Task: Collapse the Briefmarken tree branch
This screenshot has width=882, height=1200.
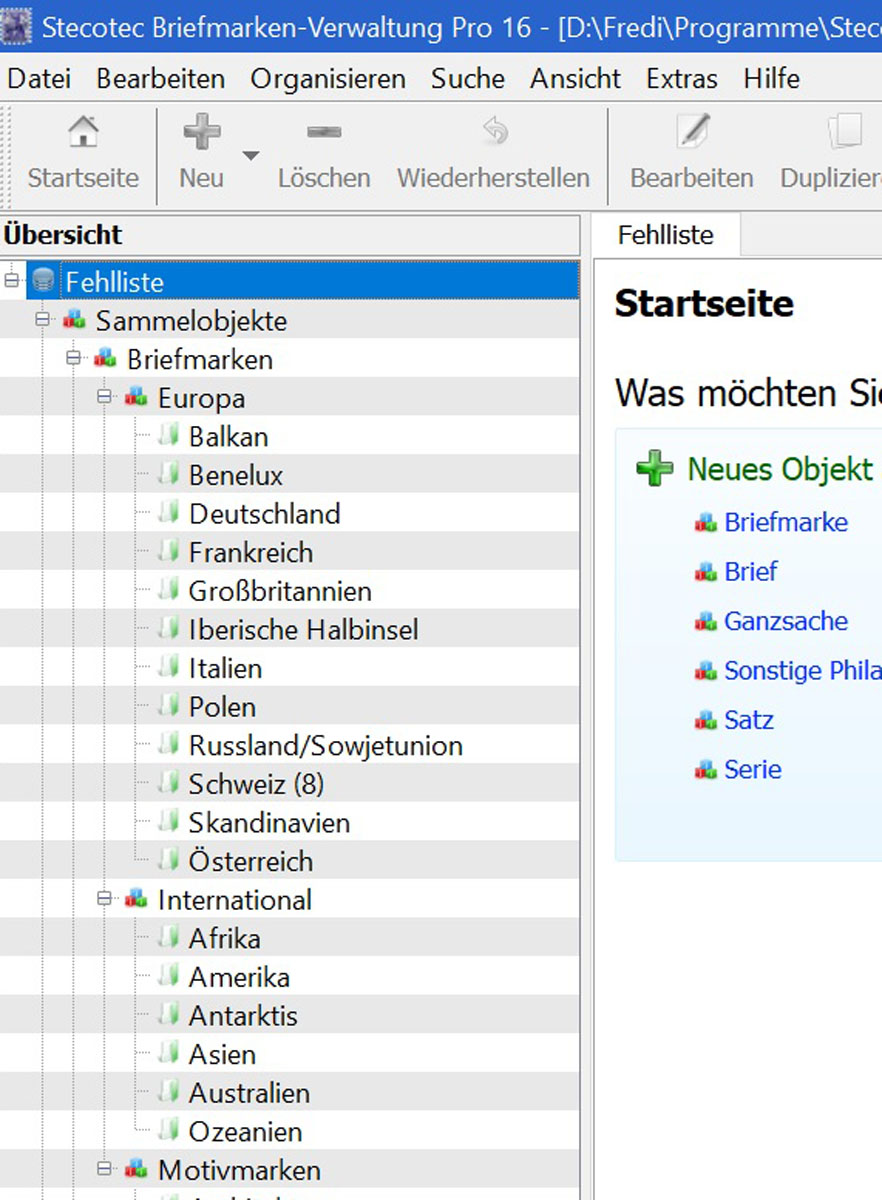Action: pos(73,359)
